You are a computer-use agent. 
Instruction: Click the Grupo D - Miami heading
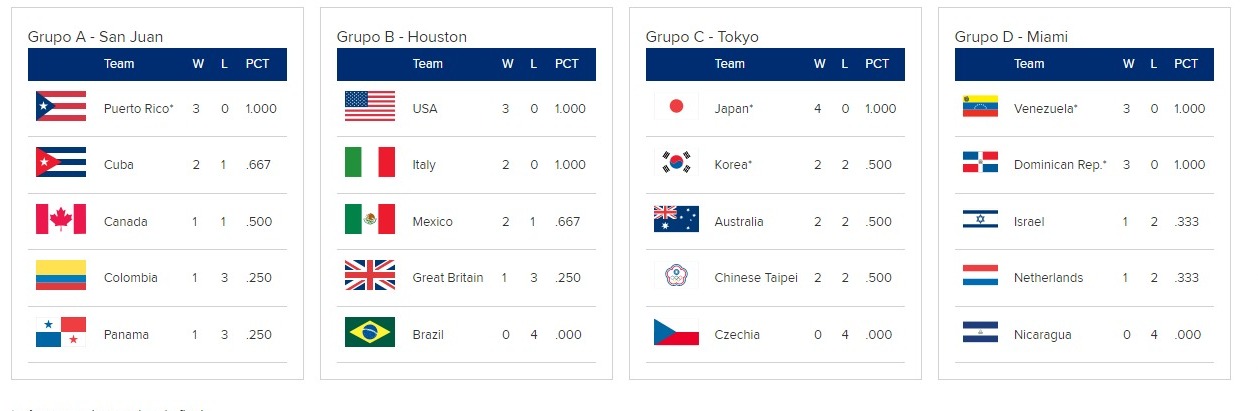pyautogui.click(x=1011, y=37)
